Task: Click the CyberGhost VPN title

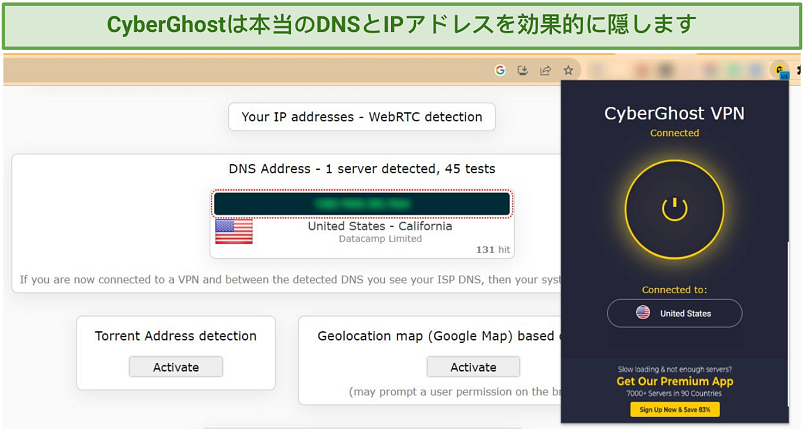Action: coord(674,114)
